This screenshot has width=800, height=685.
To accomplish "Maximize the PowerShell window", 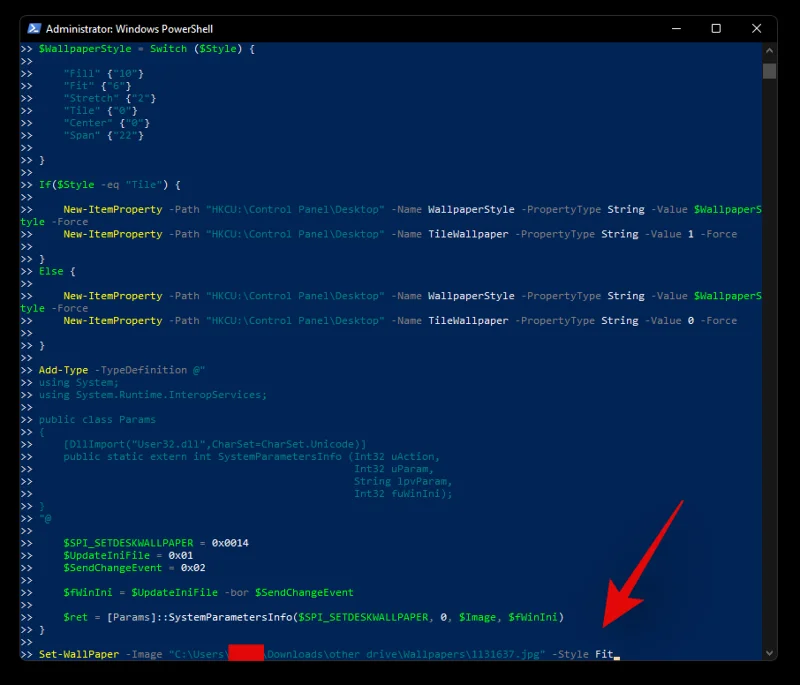I will tap(716, 29).
